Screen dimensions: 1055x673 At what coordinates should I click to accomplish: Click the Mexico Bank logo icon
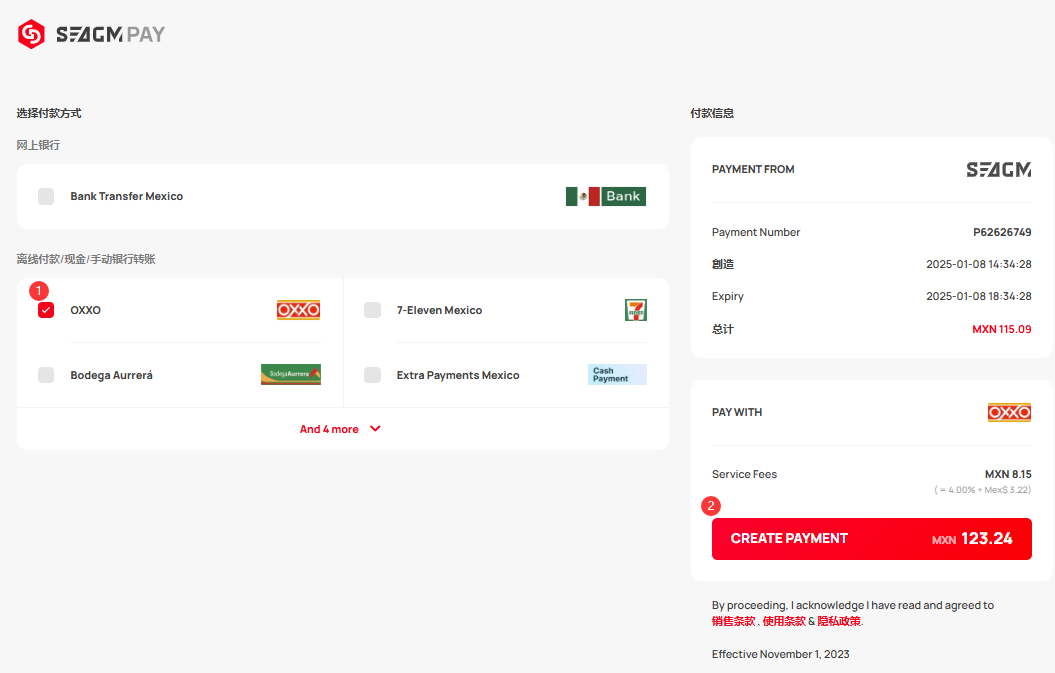[x=606, y=197]
